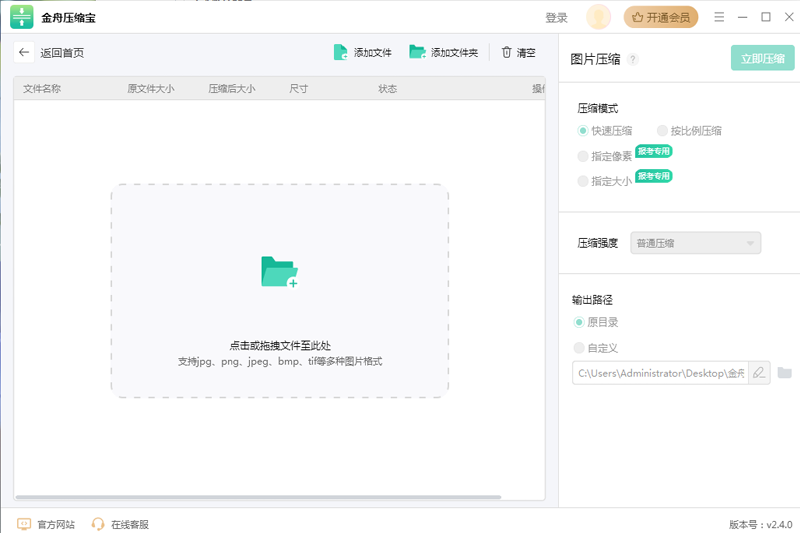Open the 在线客服 headset icon
800x533 pixels.
98,524
